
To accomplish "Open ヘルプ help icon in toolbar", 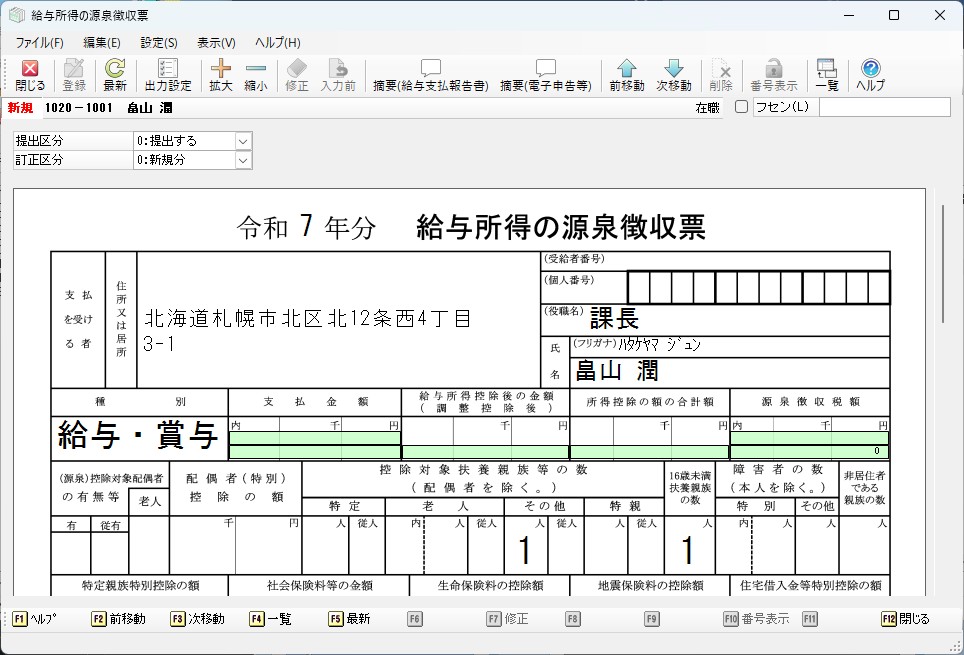I will (x=870, y=75).
